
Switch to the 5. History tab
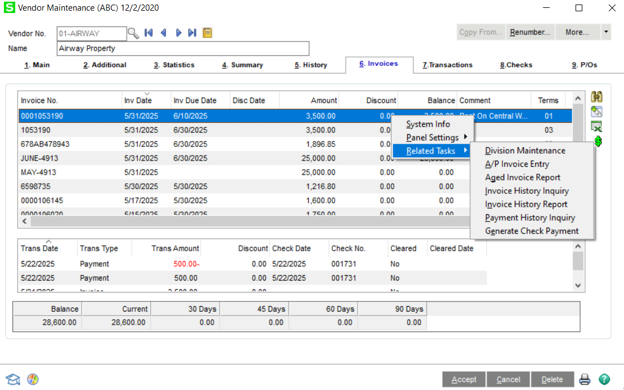(311, 65)
